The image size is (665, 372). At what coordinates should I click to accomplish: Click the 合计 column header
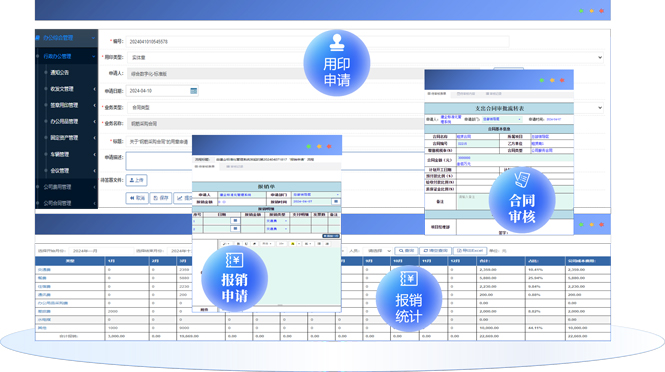click(x=501, y=261)
